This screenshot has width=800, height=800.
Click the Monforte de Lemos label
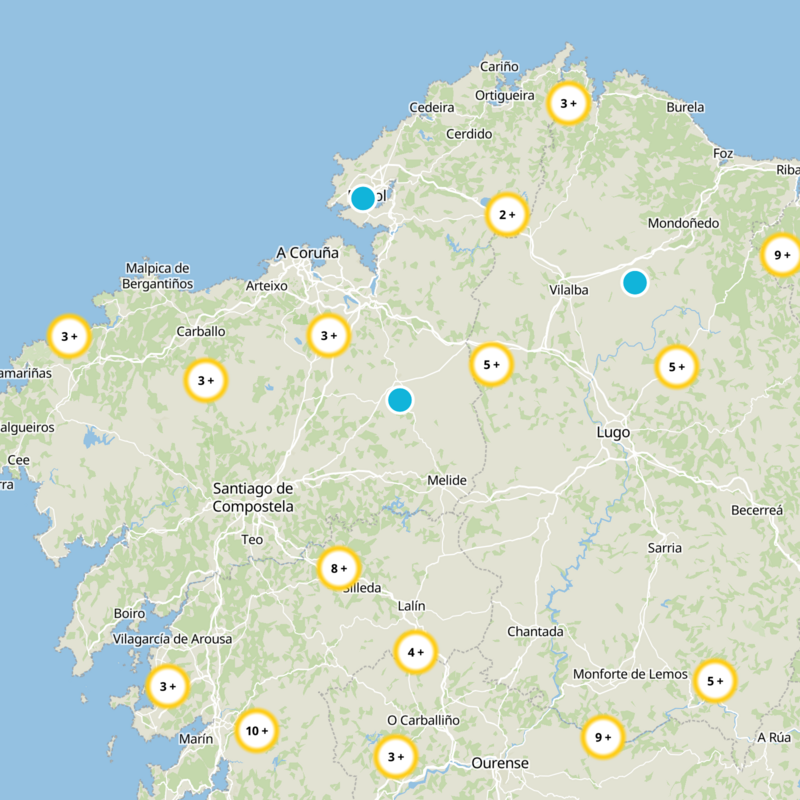(630, 674)
